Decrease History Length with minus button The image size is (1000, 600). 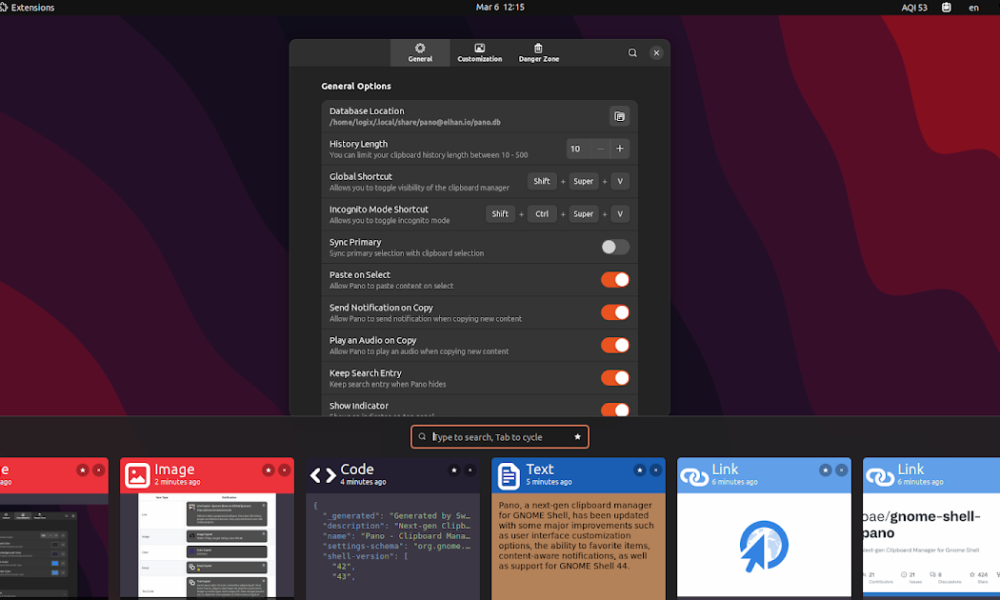600,149
